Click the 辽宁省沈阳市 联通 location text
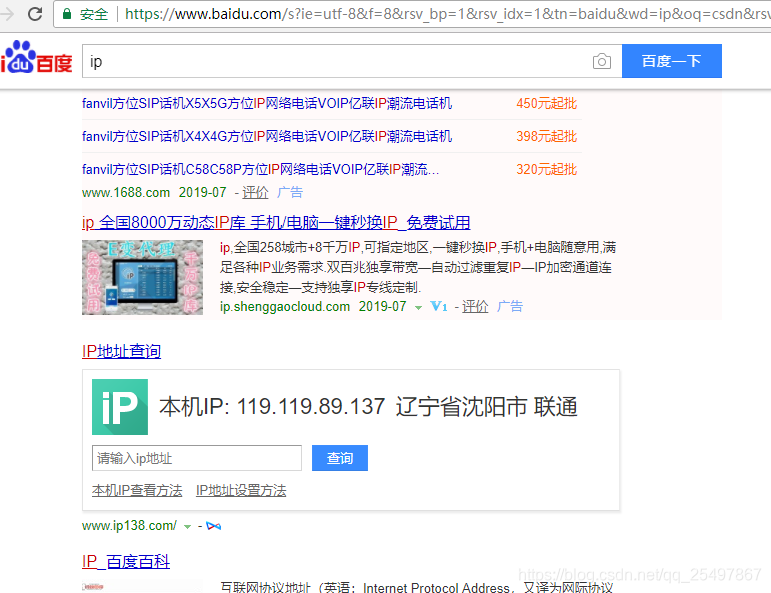 (x=487, y=407)
